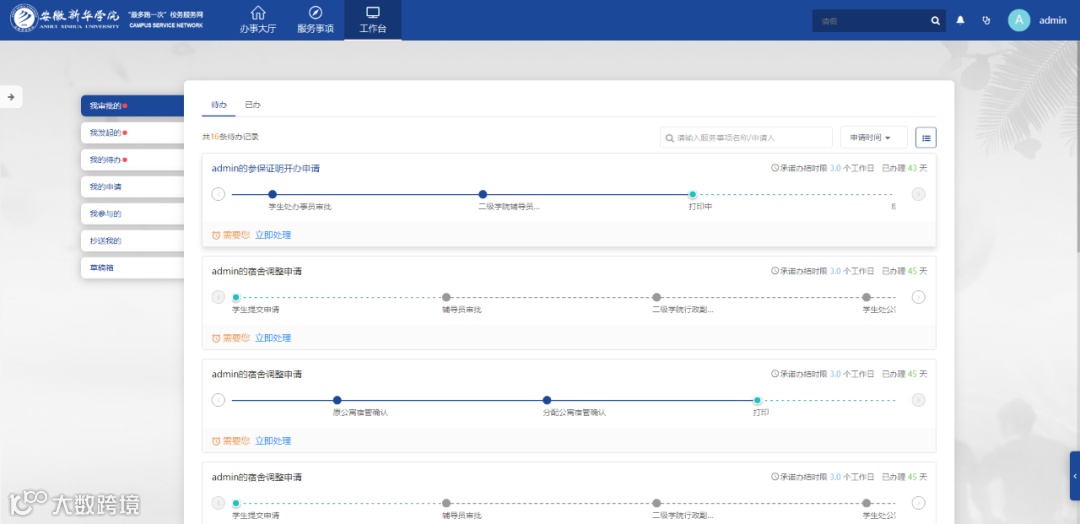Image resolution: width=1080 pixels, height=524 pixels.
Task: Click the 原公寓宿管确认 step node
Action: click(x=337, y=400)
